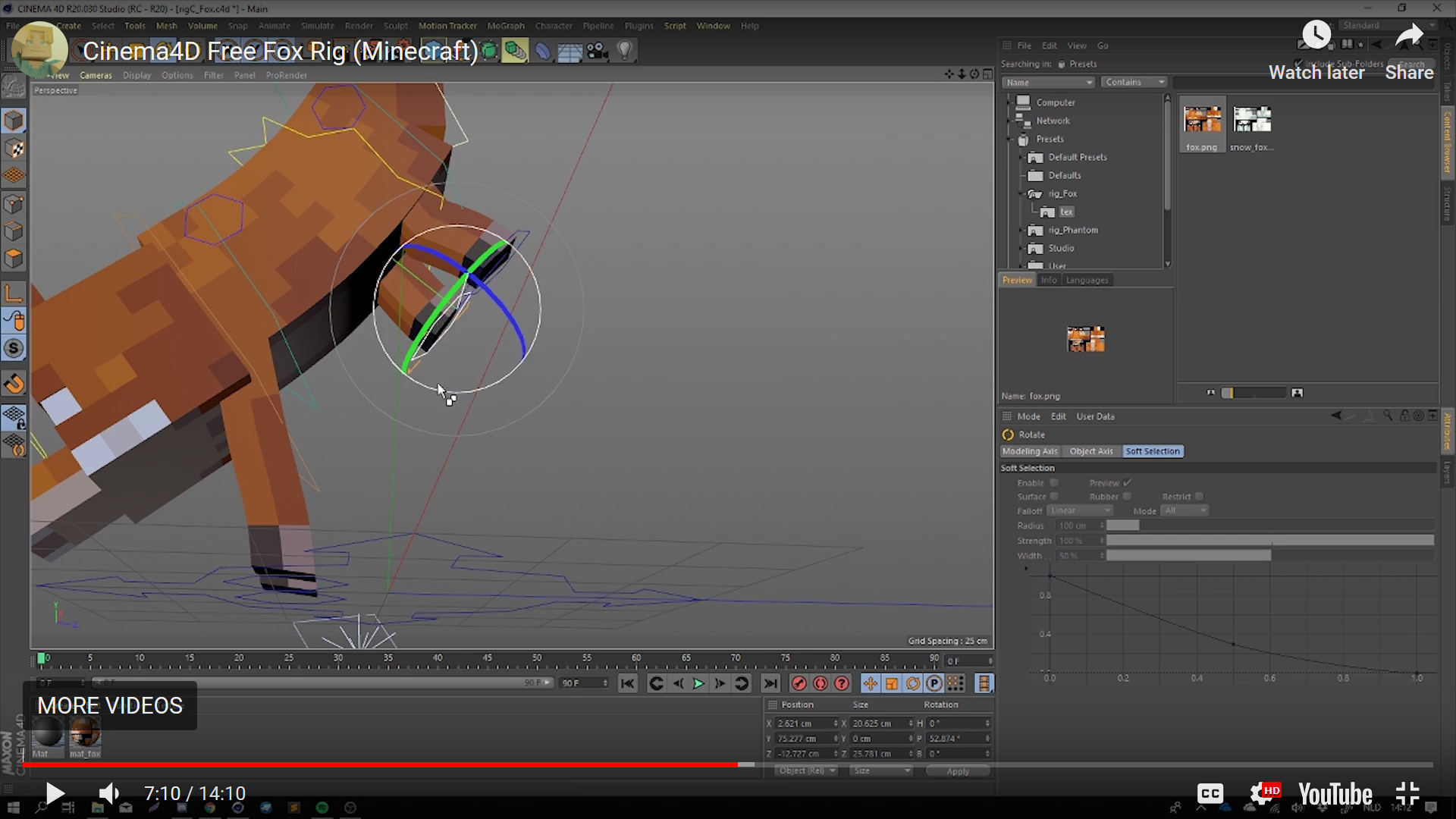Toggle the Surface checkbox
Image resolution: width=1456 pixels, height=819 pixels.
pos(1054,497)
